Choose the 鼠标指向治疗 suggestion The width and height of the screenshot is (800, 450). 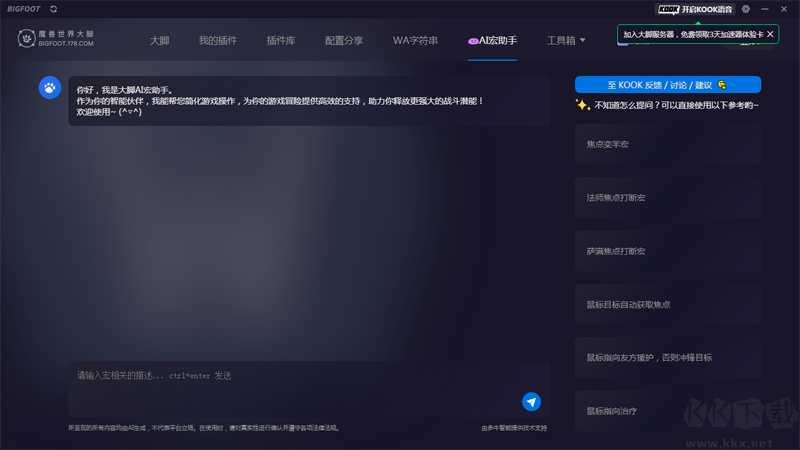point(668,411)
